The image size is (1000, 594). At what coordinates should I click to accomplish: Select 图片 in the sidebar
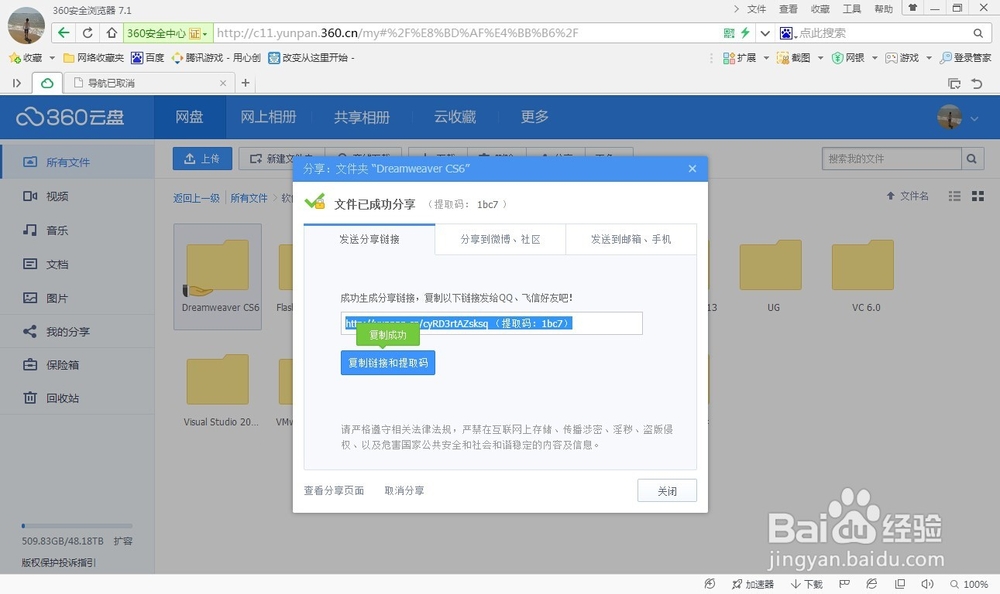pyautogui.click(x=78, y=297)
